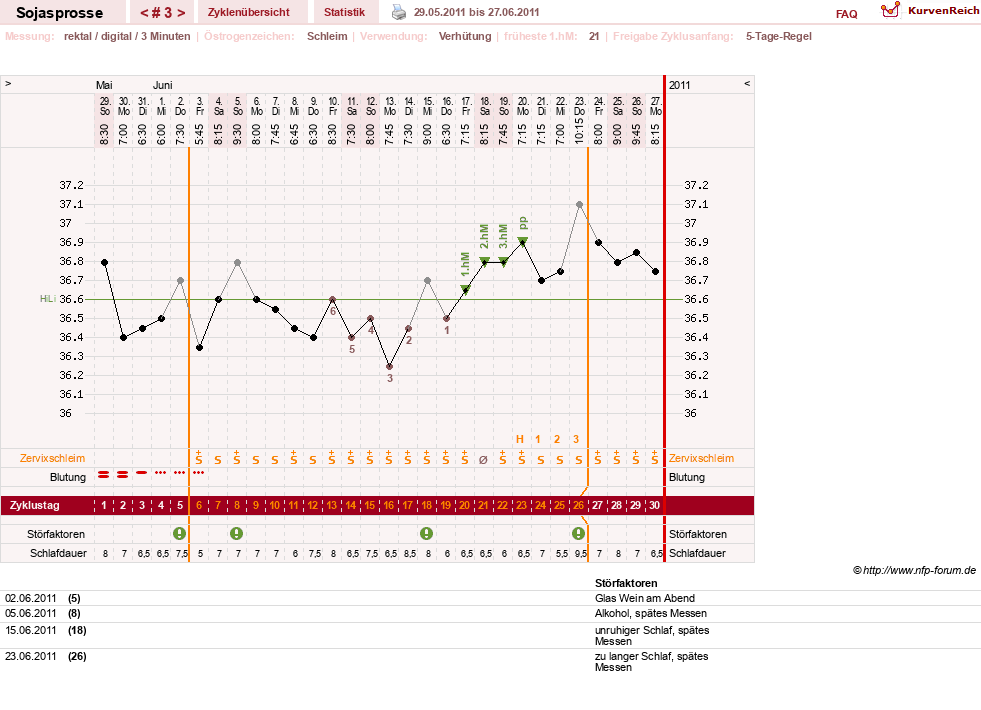Open the nfp-forum.de copyright link
The height and width of the screenshot is (710, 981).
[914, 570]
